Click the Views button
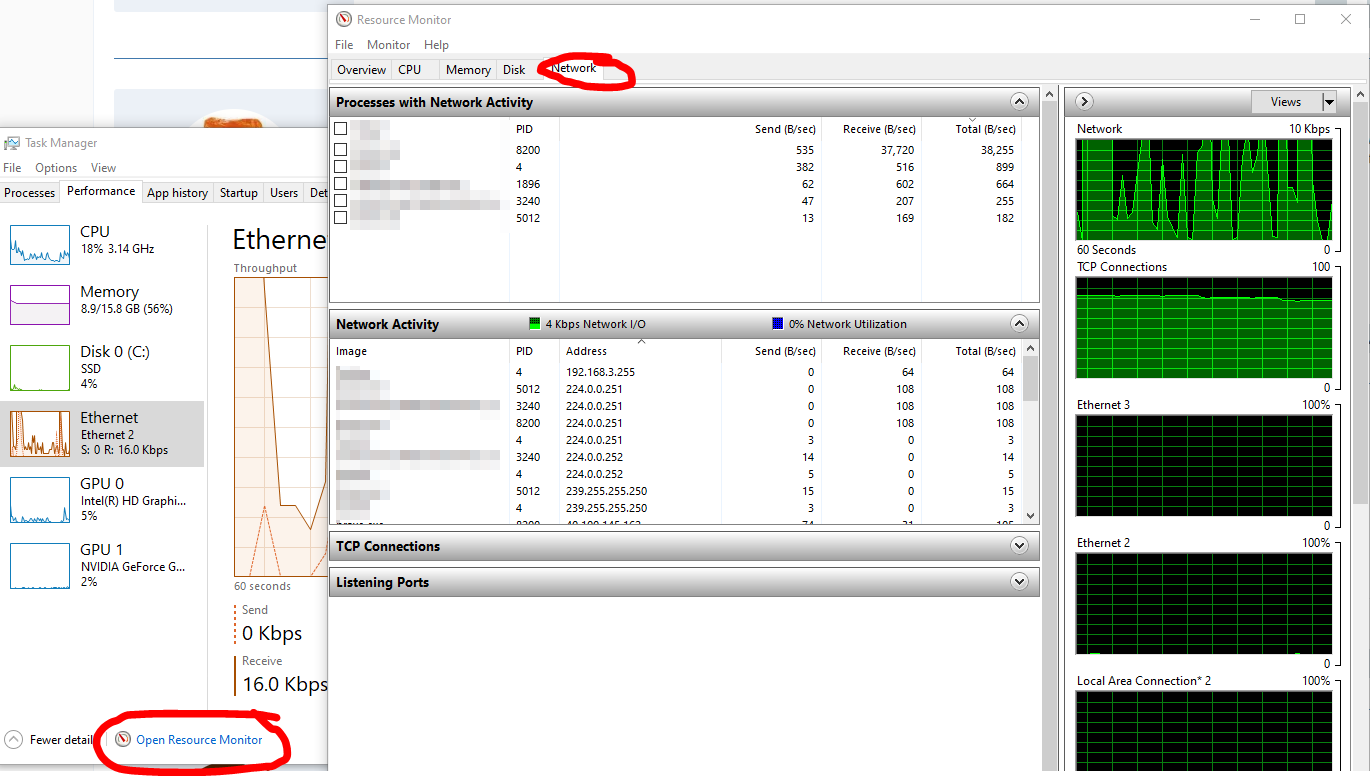This screenshot has width=1370, height=776. 1285,102
